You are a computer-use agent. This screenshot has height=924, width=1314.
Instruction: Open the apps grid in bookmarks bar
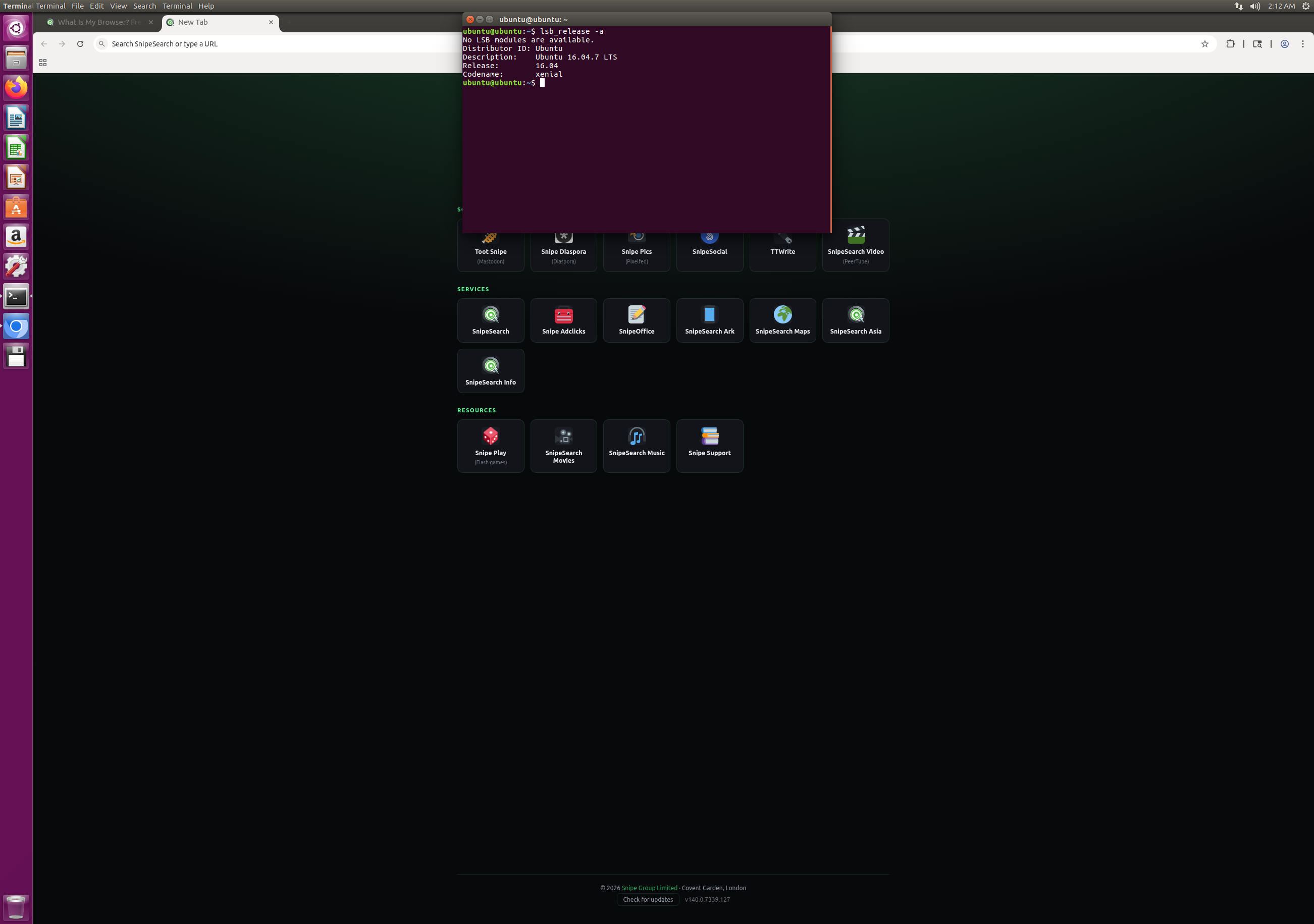[x=43, y=63]
